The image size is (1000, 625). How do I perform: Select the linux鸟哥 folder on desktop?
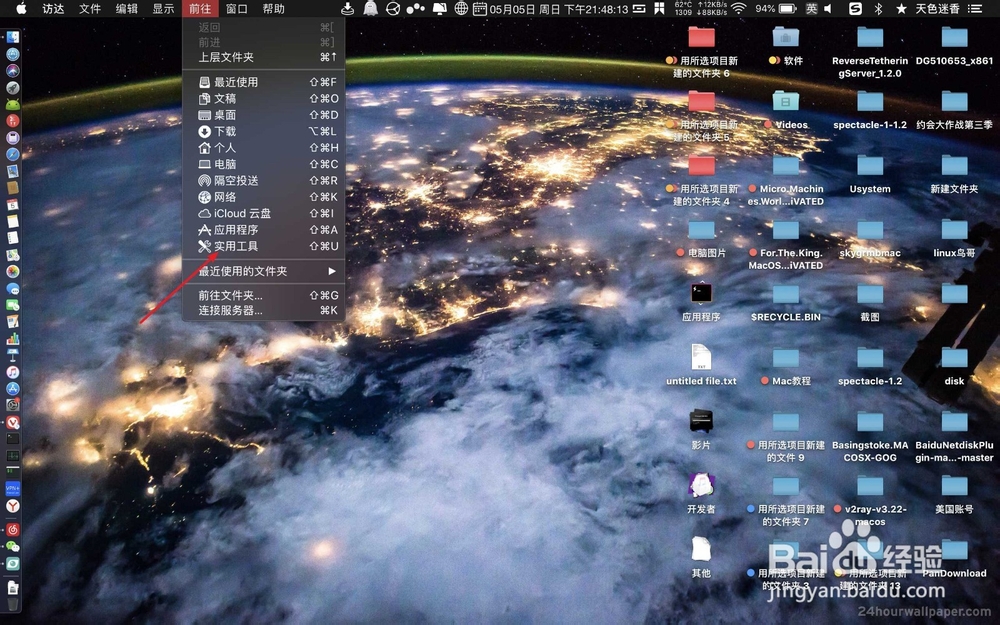click(954, 238)
